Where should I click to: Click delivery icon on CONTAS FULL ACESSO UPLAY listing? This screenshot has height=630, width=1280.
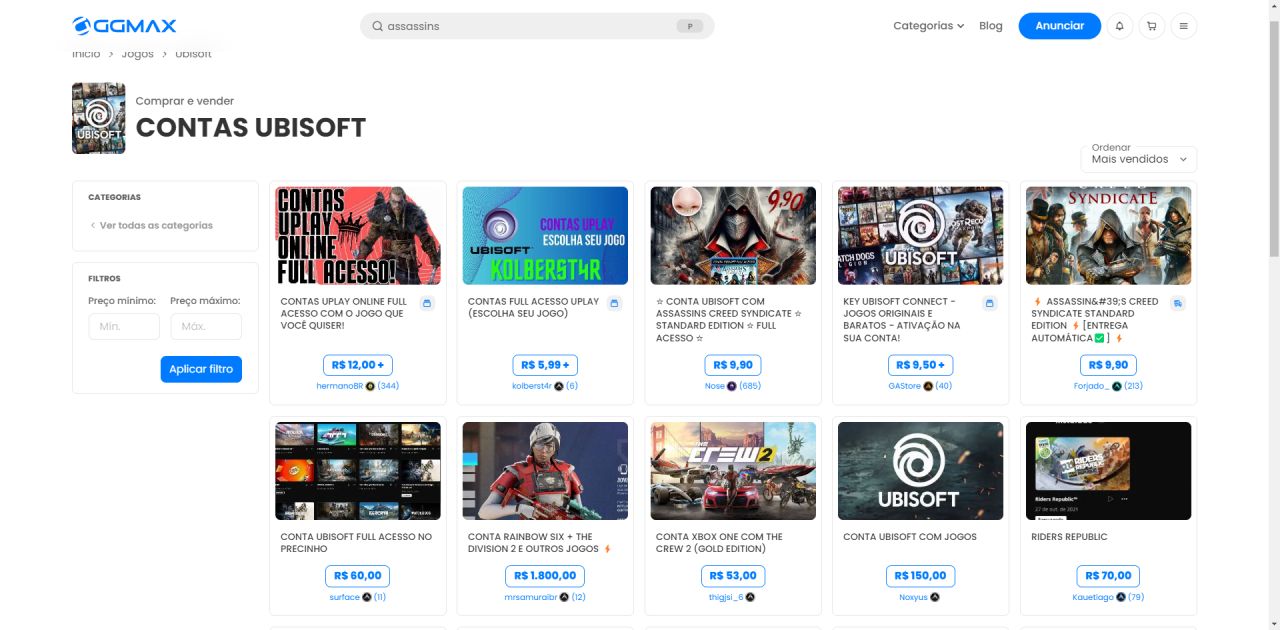click(x=614, y=303)
